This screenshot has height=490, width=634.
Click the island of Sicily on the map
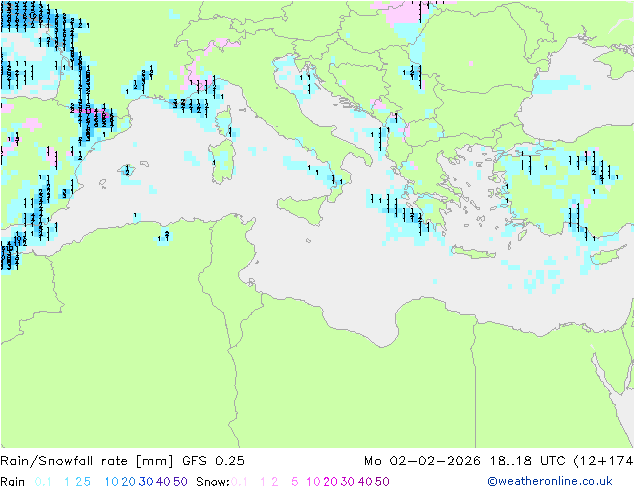coord(305,208)
